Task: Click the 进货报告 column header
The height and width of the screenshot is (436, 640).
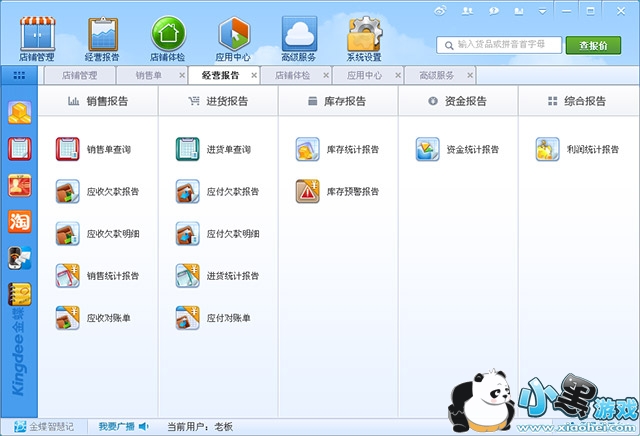Action: click(x=218, y=101)
